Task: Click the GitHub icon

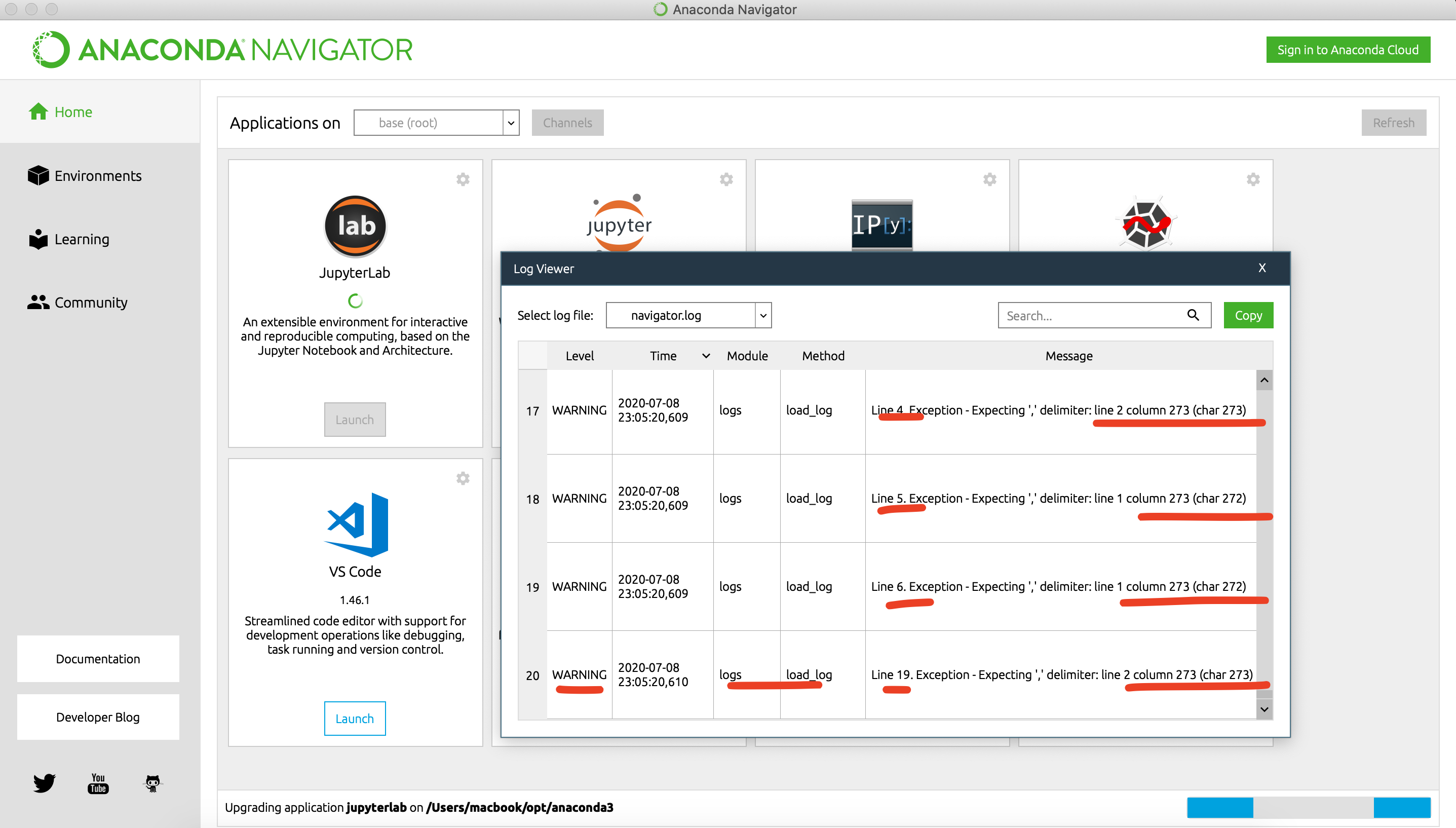Action: tap(152, 783)
